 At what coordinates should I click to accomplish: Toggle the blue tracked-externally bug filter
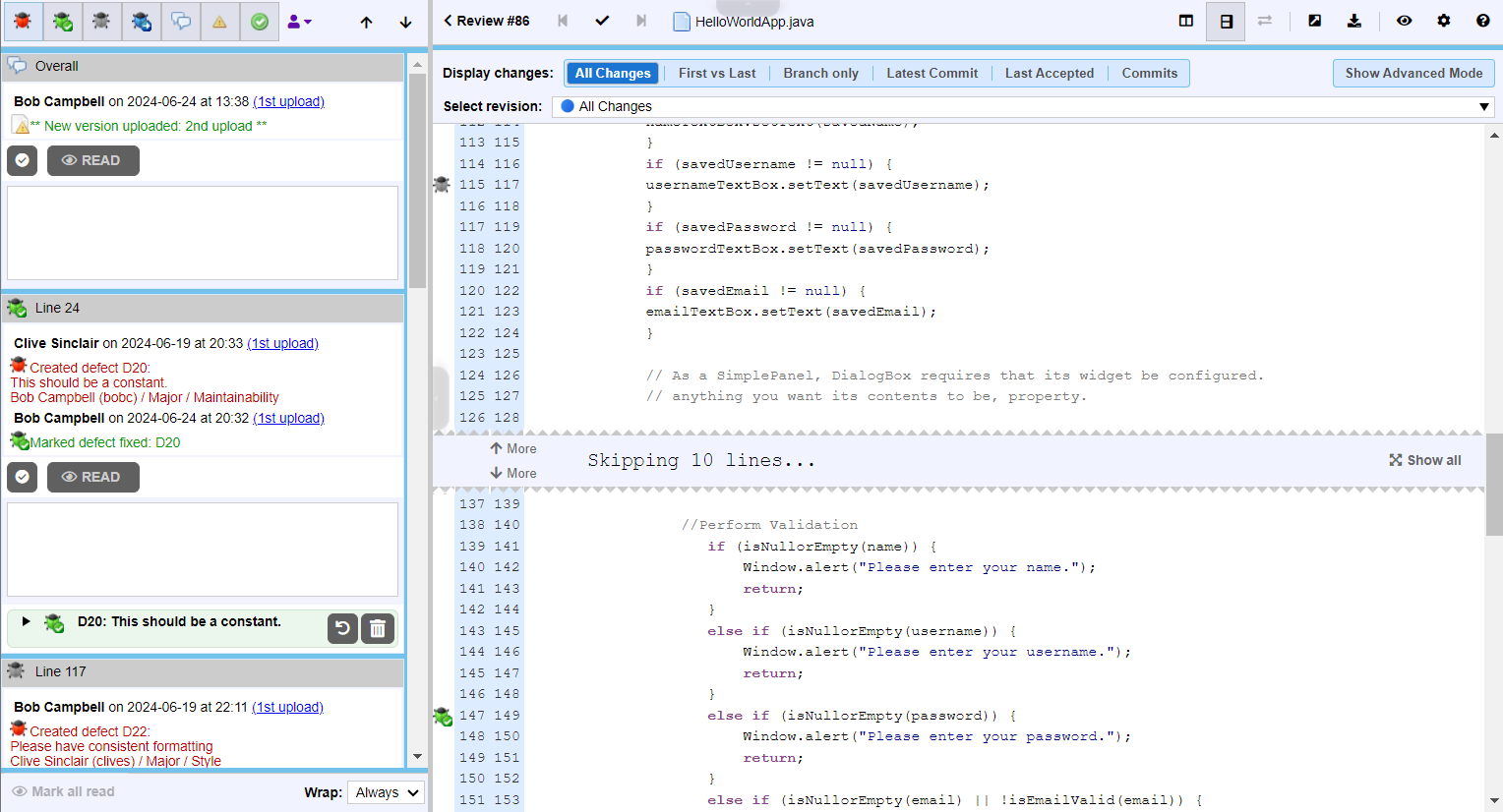click(x=141, y=22)
